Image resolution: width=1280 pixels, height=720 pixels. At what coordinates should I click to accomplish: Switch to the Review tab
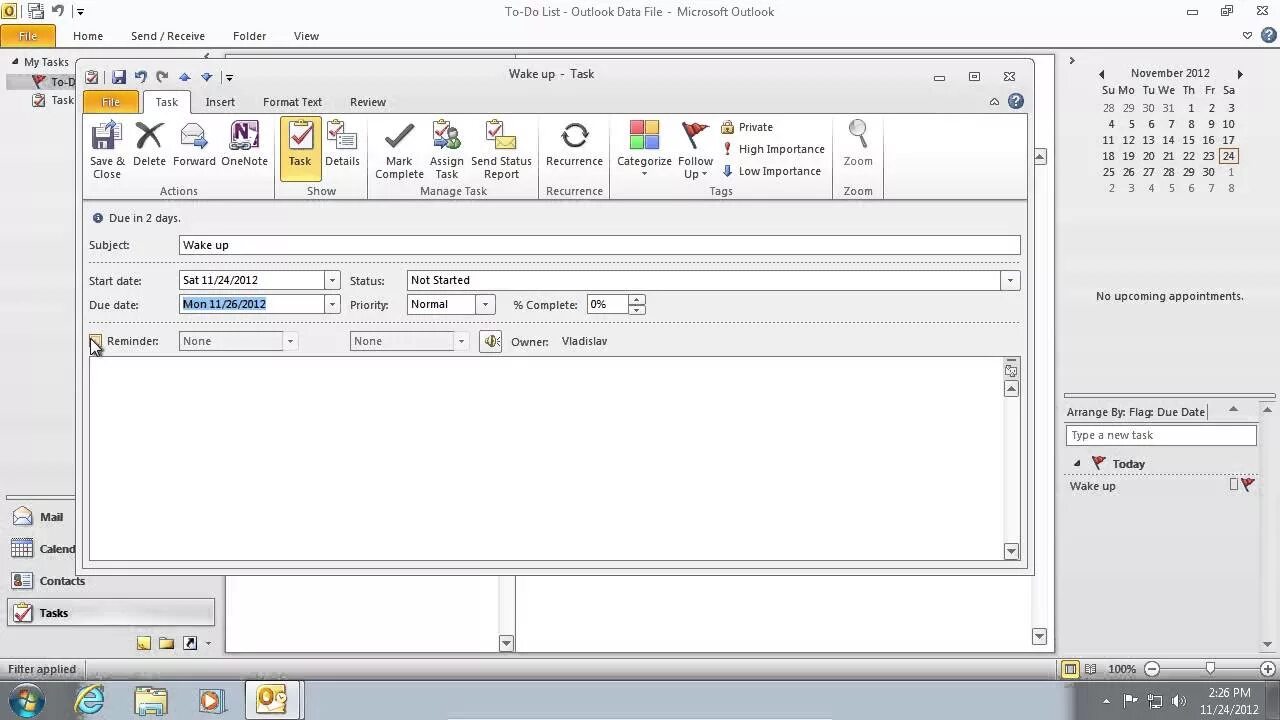pos(368,102)
